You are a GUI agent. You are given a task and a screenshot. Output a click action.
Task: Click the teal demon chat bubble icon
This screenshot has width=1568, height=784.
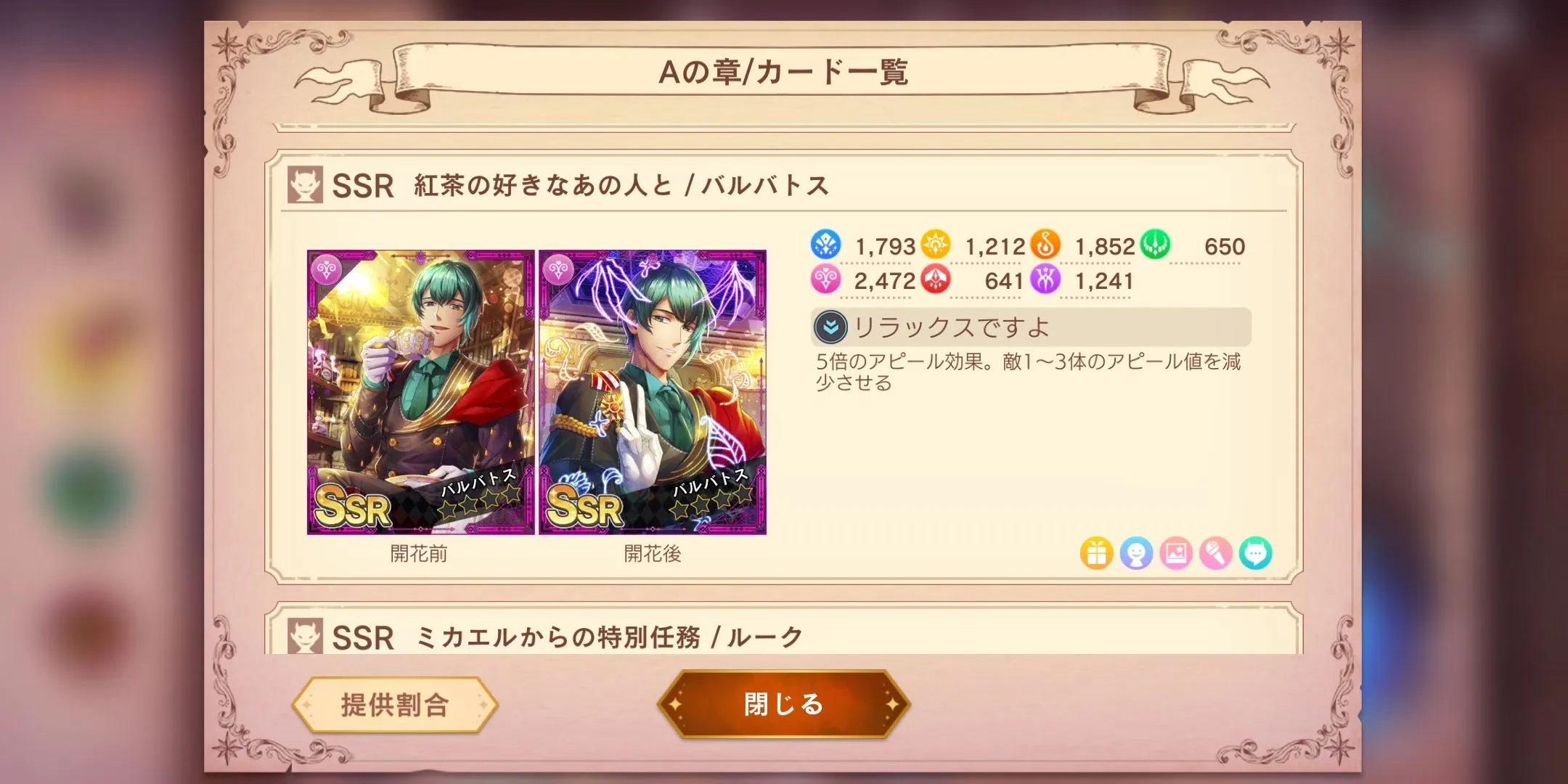[x=1256, y=554]
